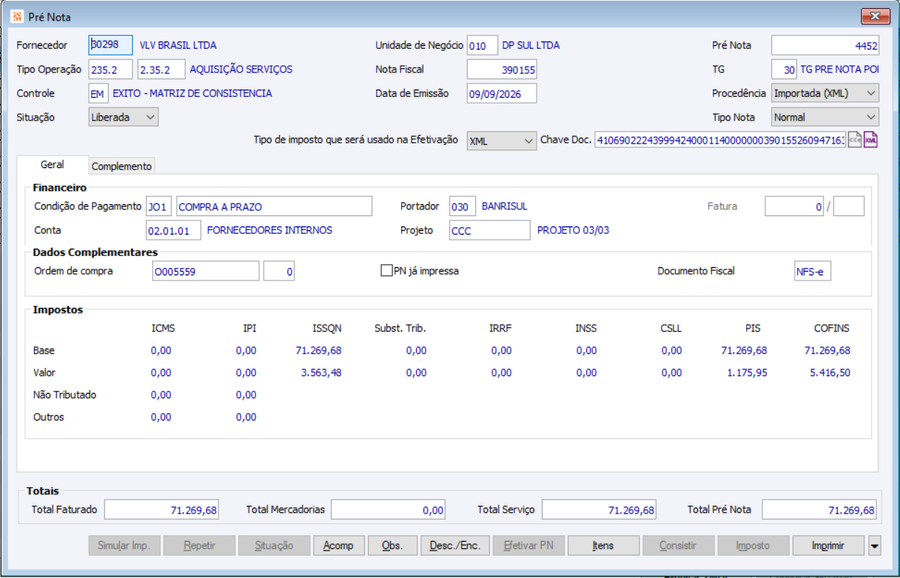Focus the Fornecedor code field
900x578 pixels.
[x=110, y=45]
